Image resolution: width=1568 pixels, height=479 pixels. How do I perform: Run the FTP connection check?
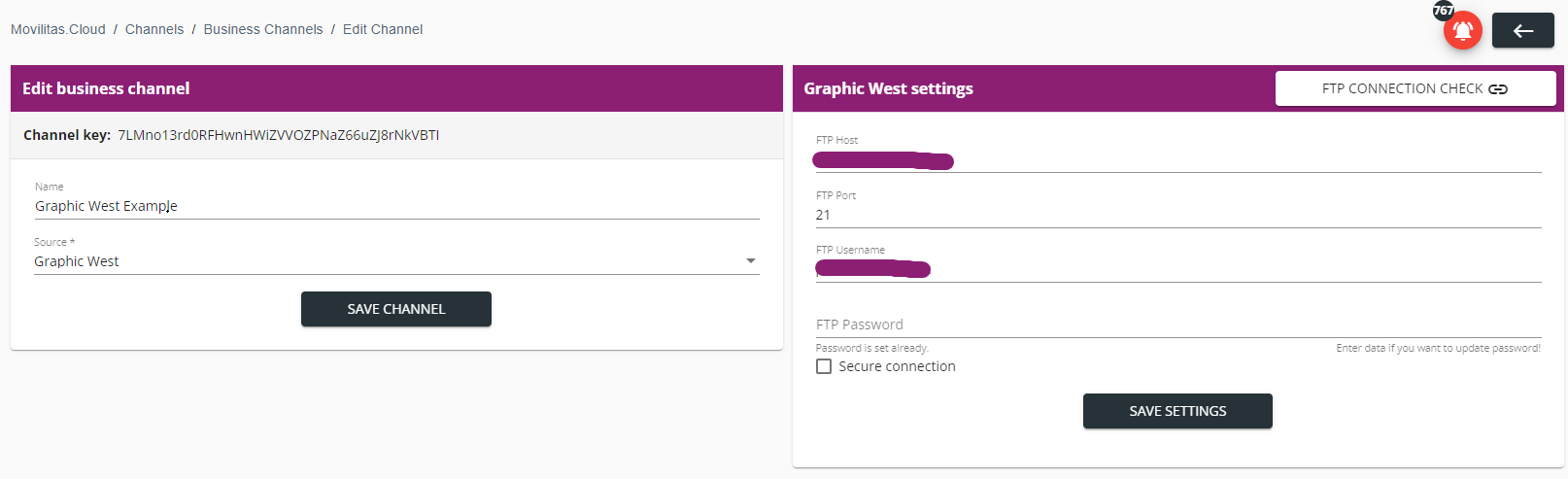1415,88
